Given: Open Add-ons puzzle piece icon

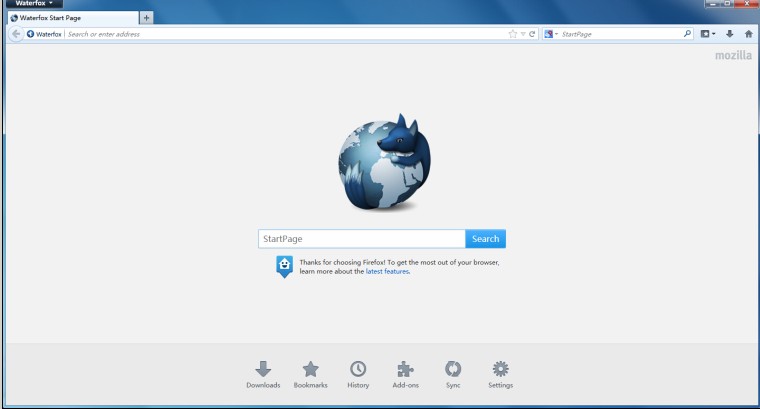Looking at the screenshot, I should pyautogui.click(x=406, y=375).
